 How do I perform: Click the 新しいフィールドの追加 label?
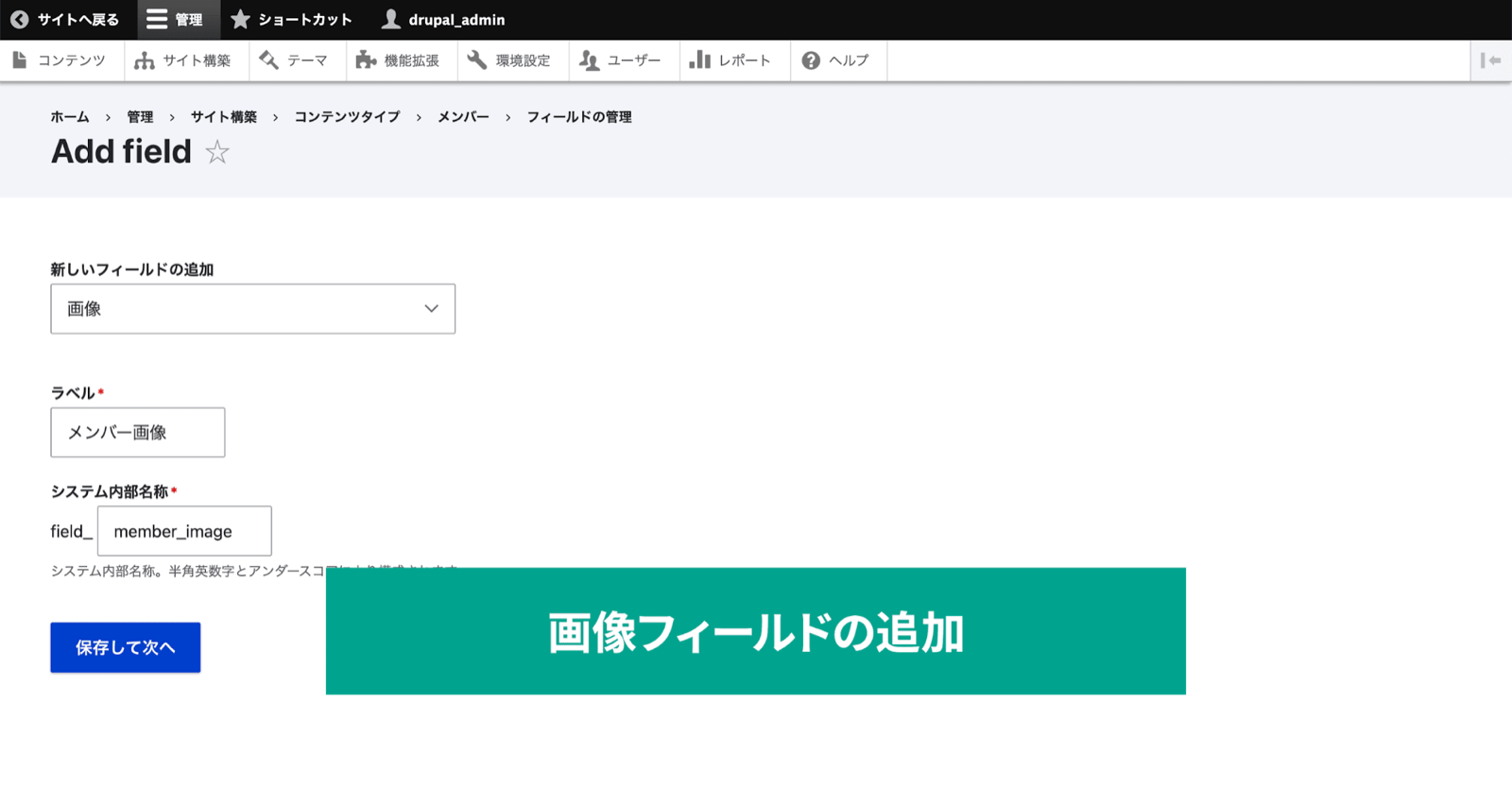coord(132,269)
